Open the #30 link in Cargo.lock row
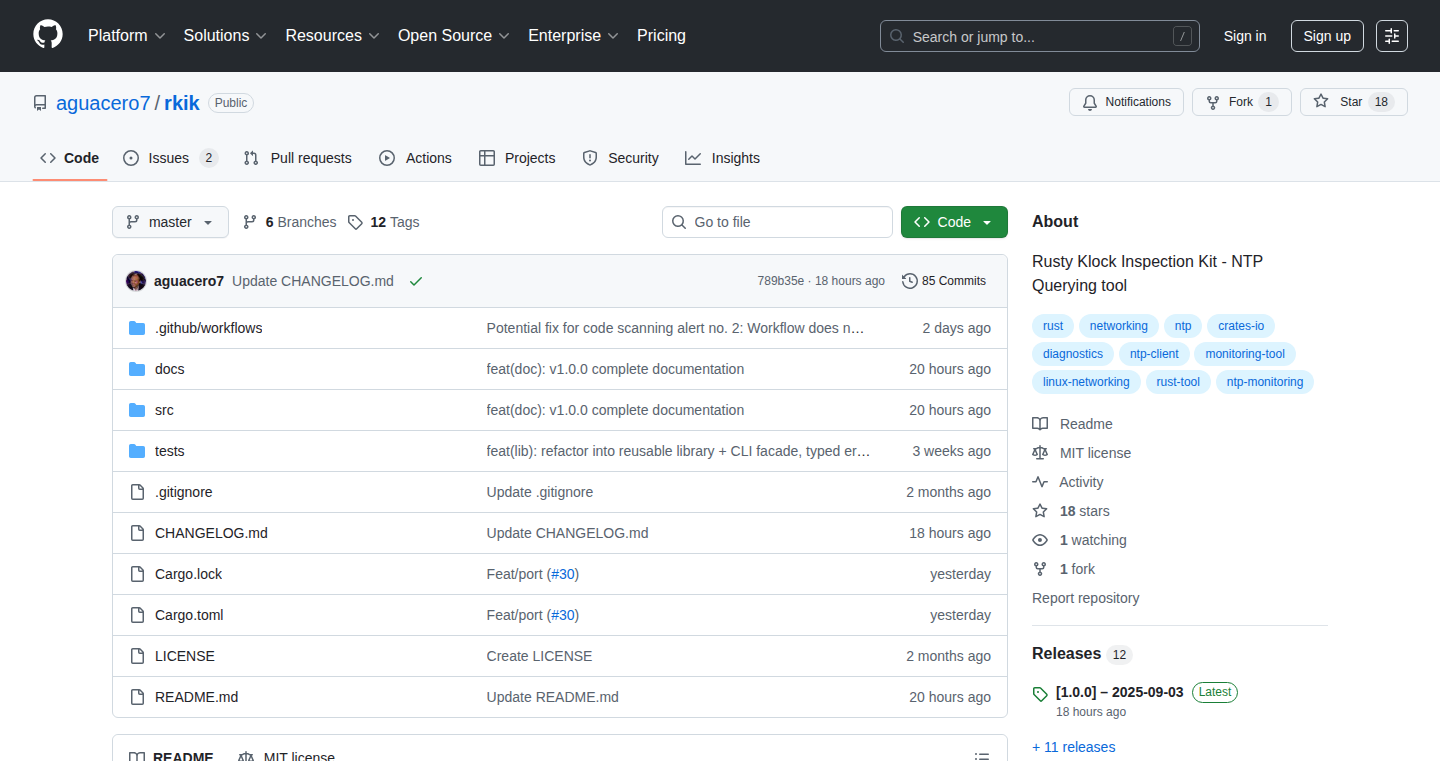The image size is (1440, 761). [563, 574]
